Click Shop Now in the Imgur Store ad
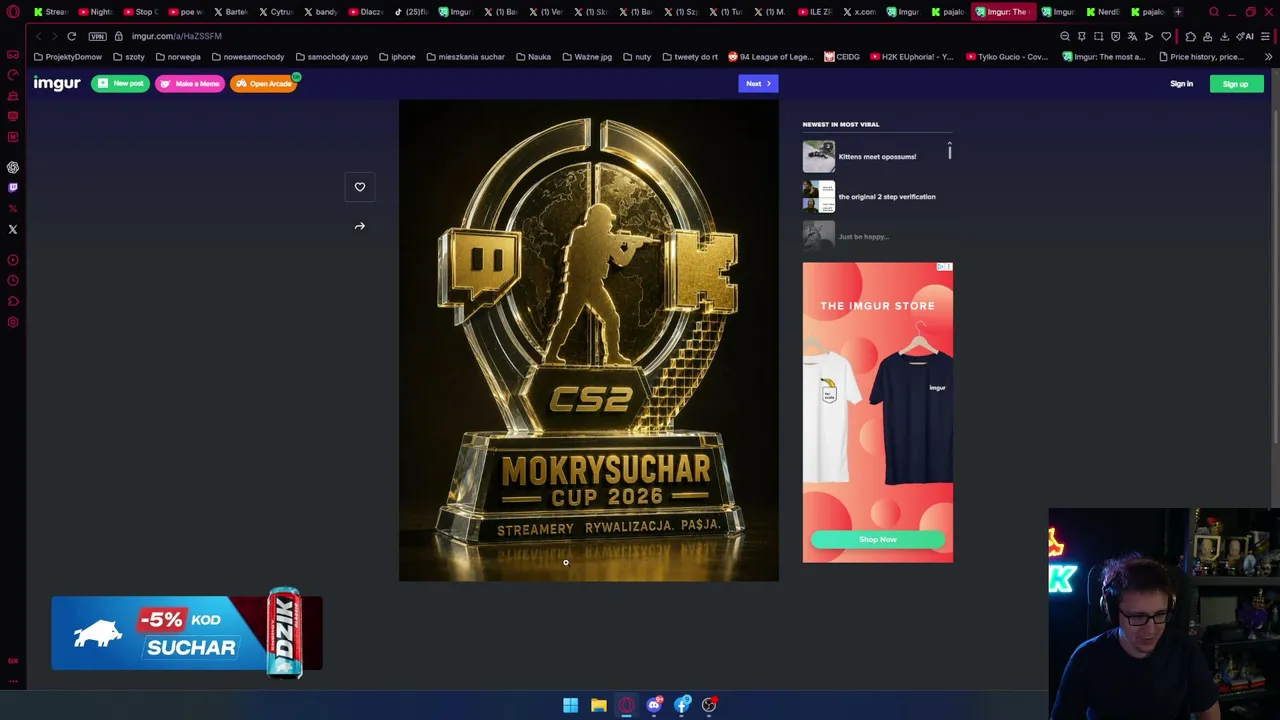The width and height of the screenshot is (1280, 720). 877,540
